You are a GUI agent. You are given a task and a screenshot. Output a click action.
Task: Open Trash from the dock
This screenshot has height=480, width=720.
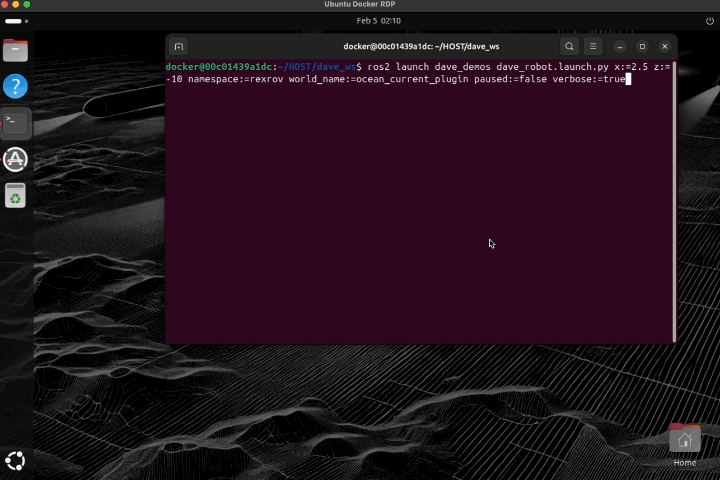click(x=15, y=196)
